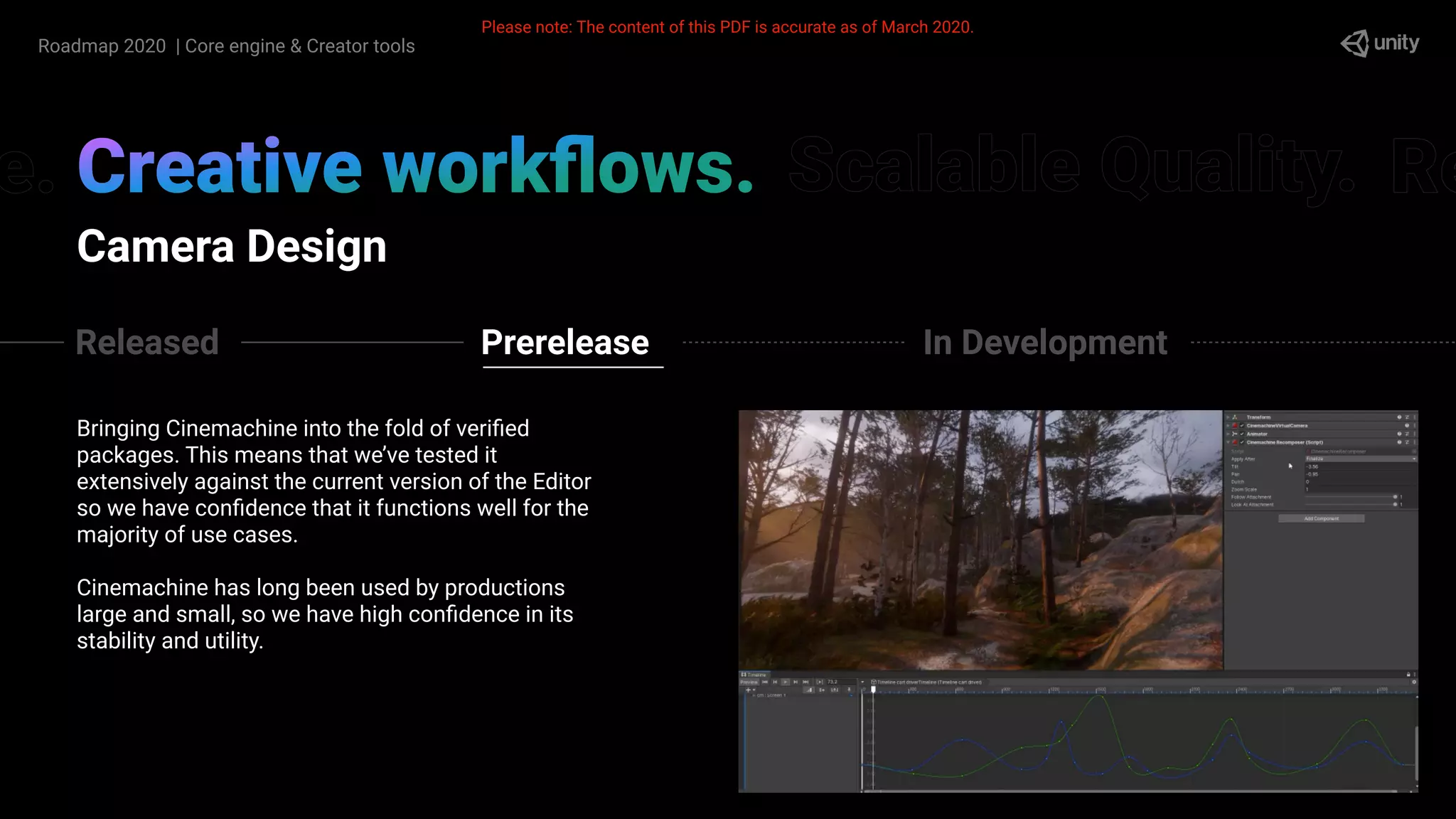The height and width of the screenshot is (819, 1456).
Task: Select the timeline Mix edit mode
Action: pos(809,690)
